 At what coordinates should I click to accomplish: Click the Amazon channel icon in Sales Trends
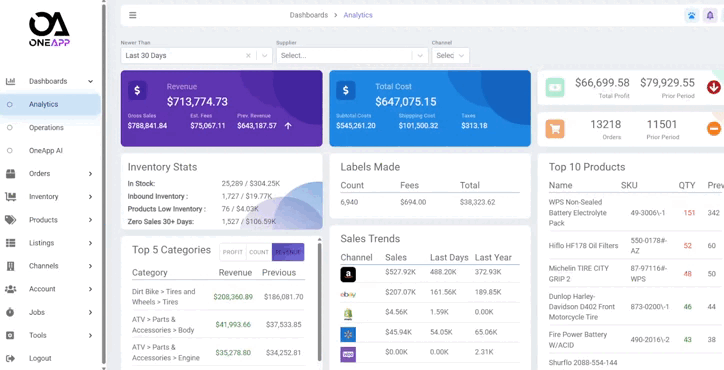(348, 274)
